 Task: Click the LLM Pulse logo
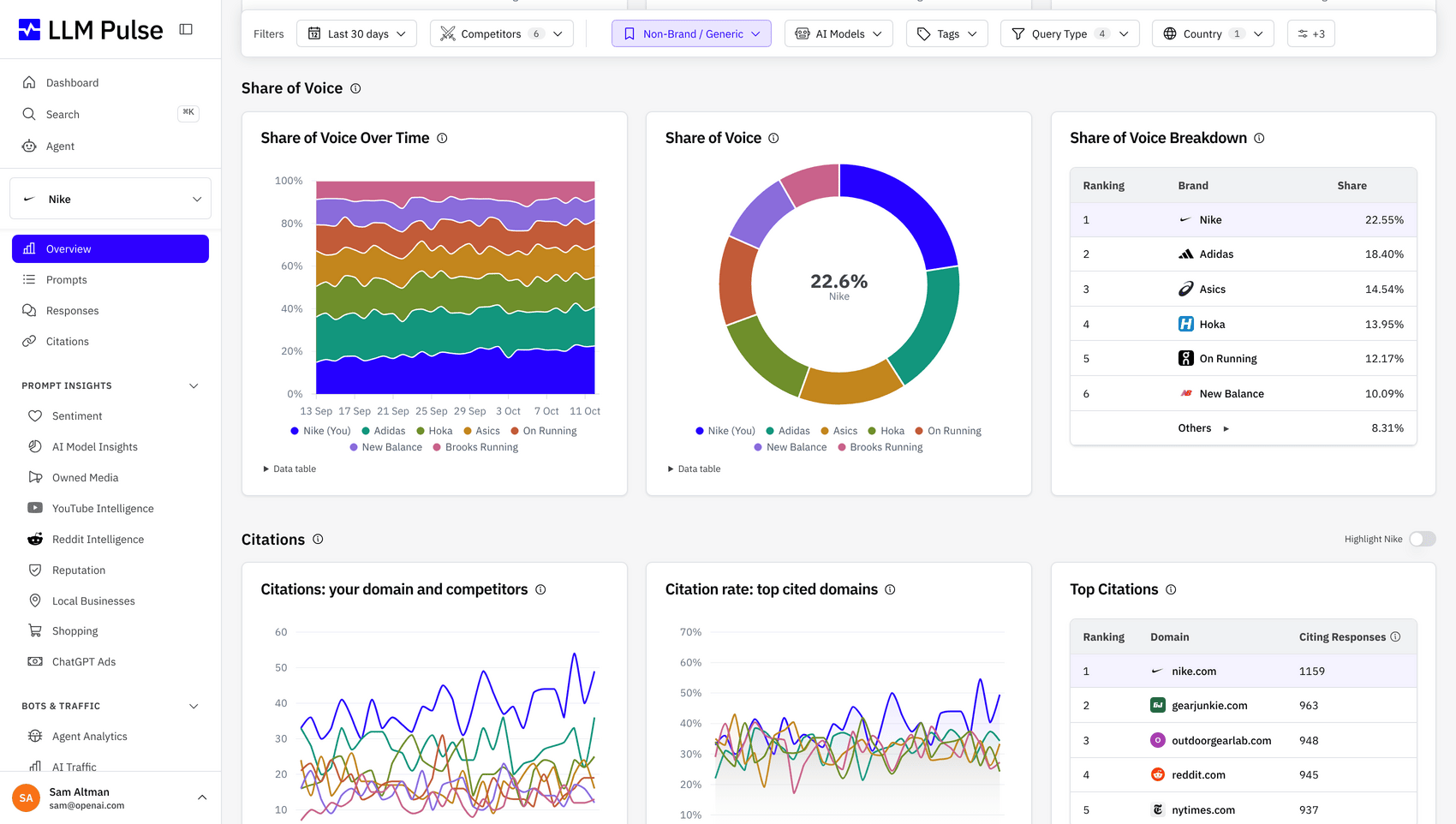pyautogui.click(x=90, y=30)
